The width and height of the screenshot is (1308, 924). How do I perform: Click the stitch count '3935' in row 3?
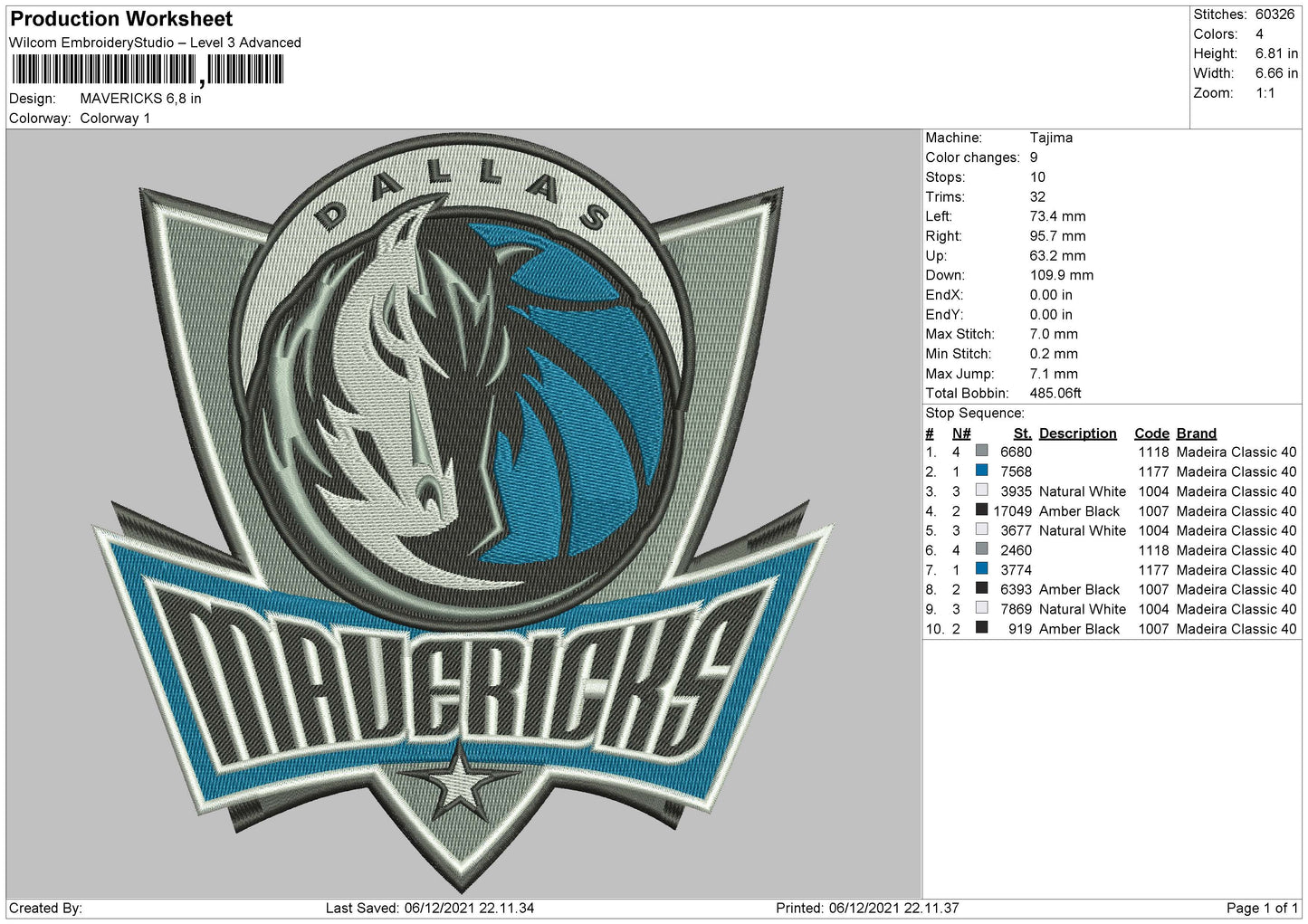(1016, 491)
